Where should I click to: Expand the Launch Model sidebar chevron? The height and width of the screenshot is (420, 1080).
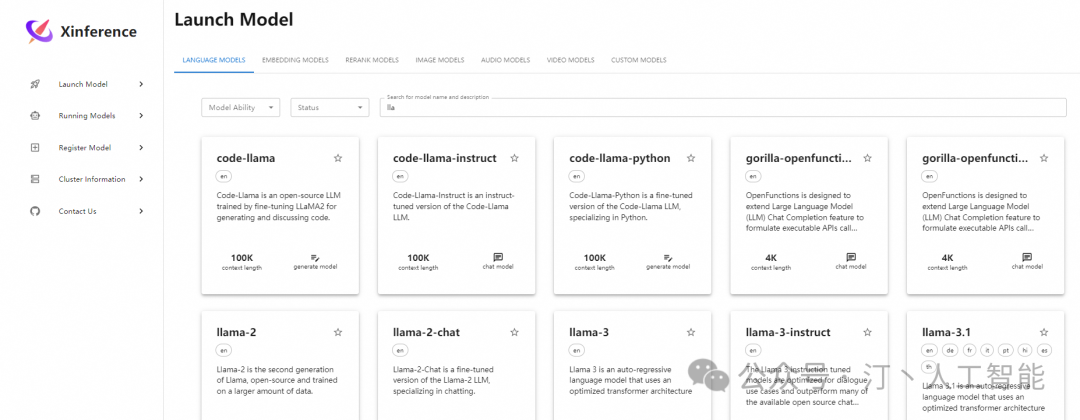[141, 84]
